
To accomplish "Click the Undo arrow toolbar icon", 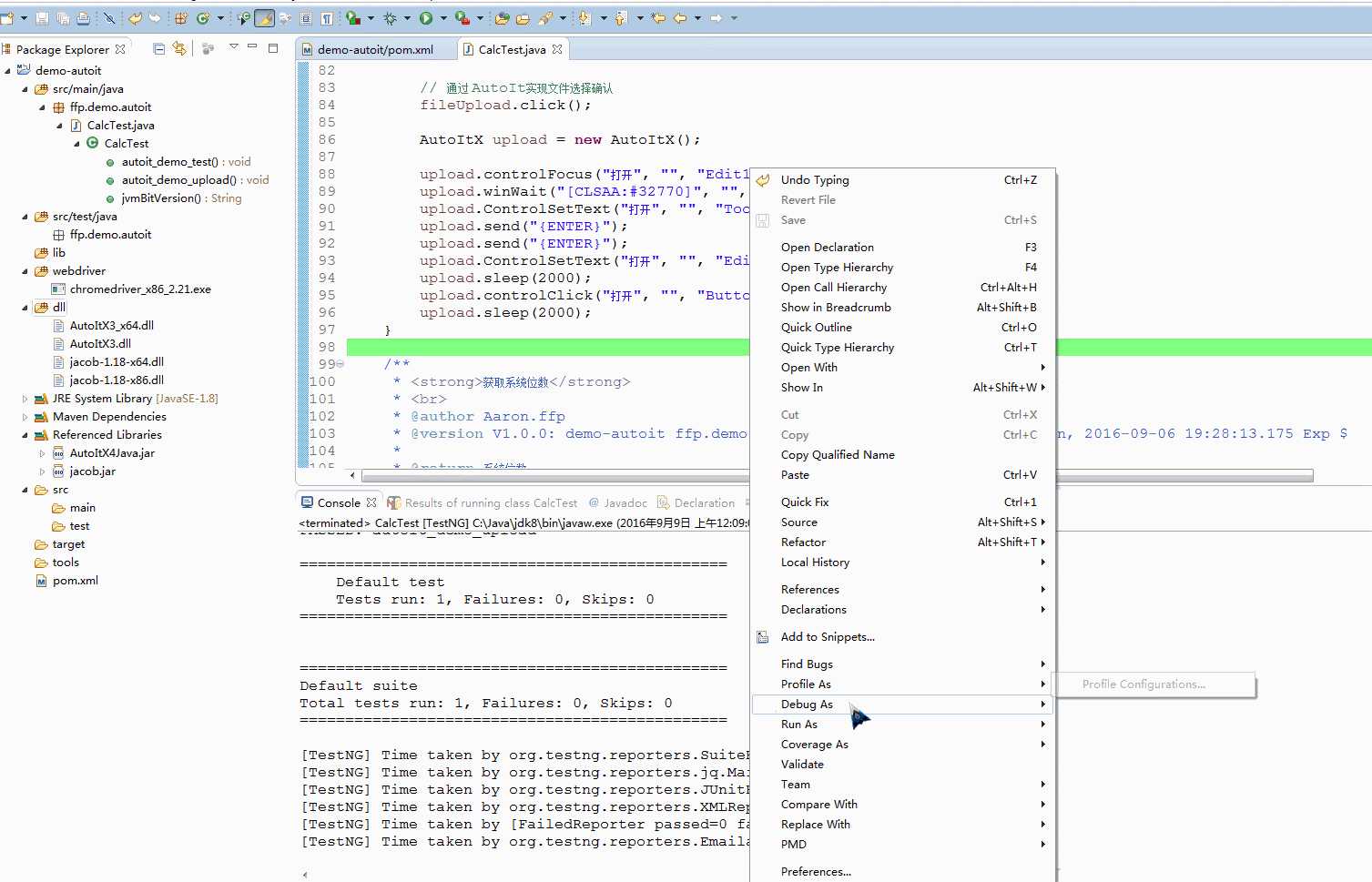I will 135,18.
